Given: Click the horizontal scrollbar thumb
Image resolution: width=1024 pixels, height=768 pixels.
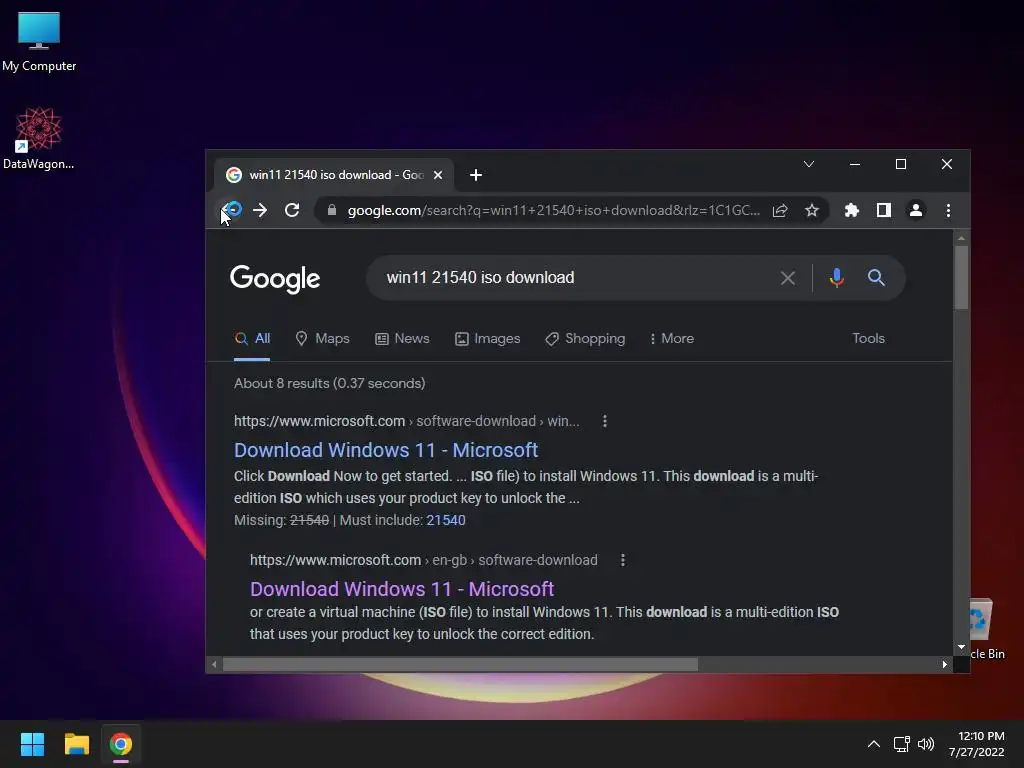Looking at the screenshot, I should coord(460,664).
